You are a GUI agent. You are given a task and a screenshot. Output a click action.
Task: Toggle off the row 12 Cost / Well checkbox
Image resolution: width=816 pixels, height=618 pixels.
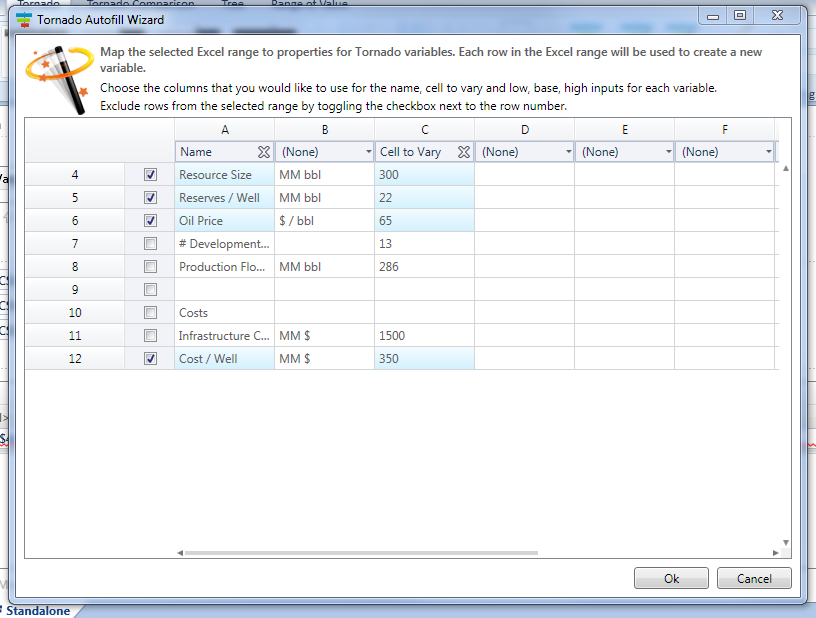tap(150, 359)
